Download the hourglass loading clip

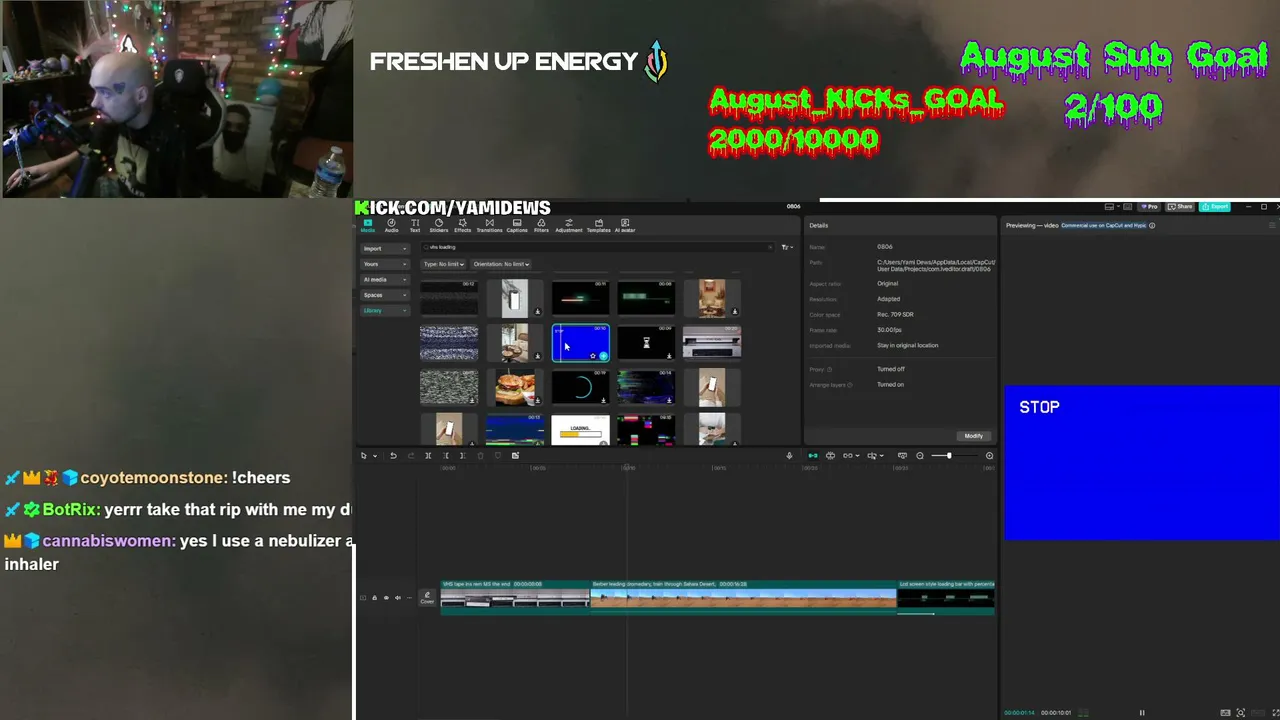669,356
